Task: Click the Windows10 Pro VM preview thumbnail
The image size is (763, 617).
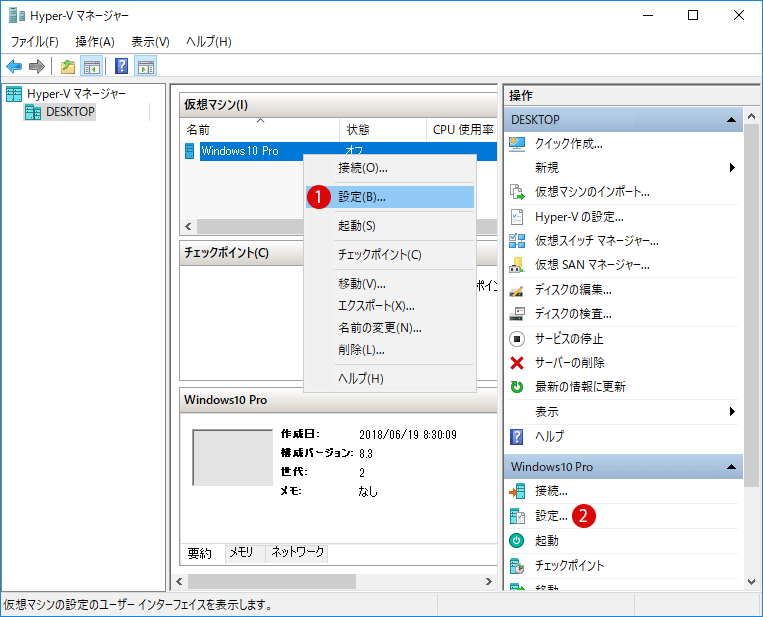Action: tap(233, 457)
